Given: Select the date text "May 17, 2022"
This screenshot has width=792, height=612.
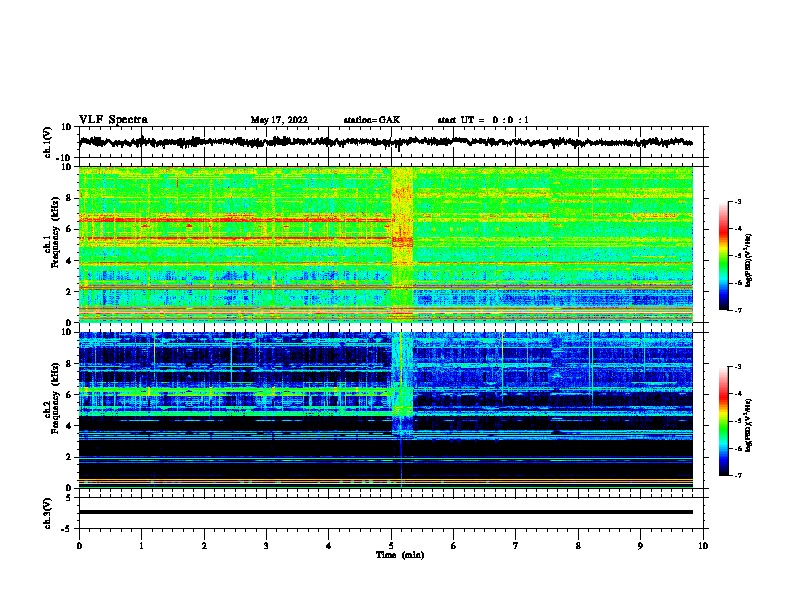Looking at the screenshot, I should [279, 120].
